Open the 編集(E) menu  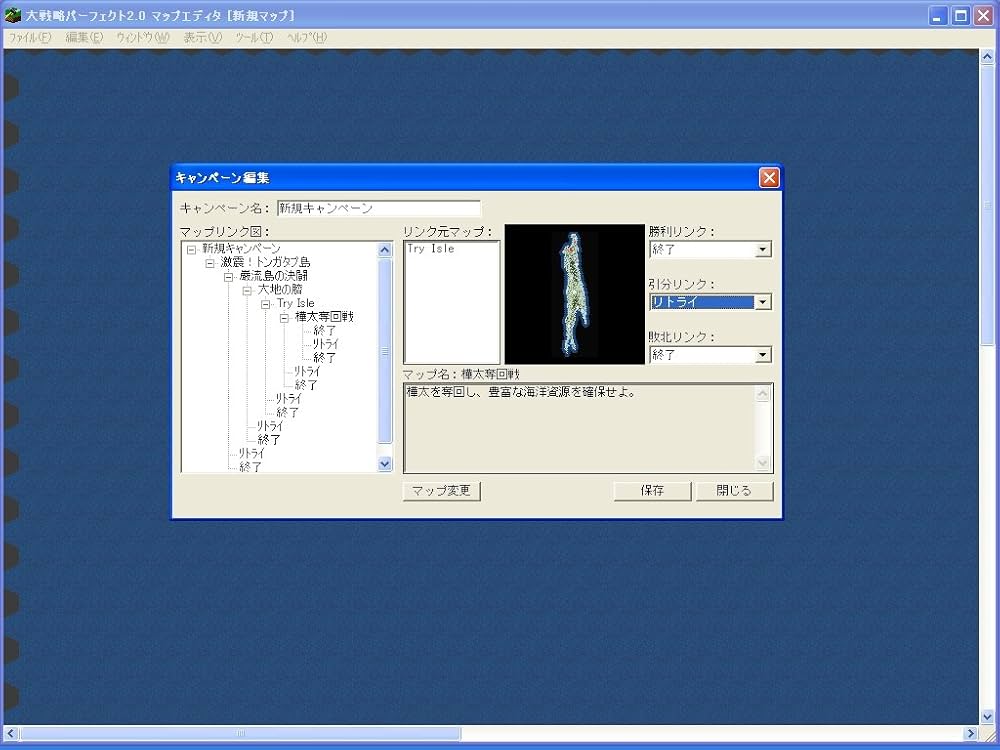click(x=84, y=38)
